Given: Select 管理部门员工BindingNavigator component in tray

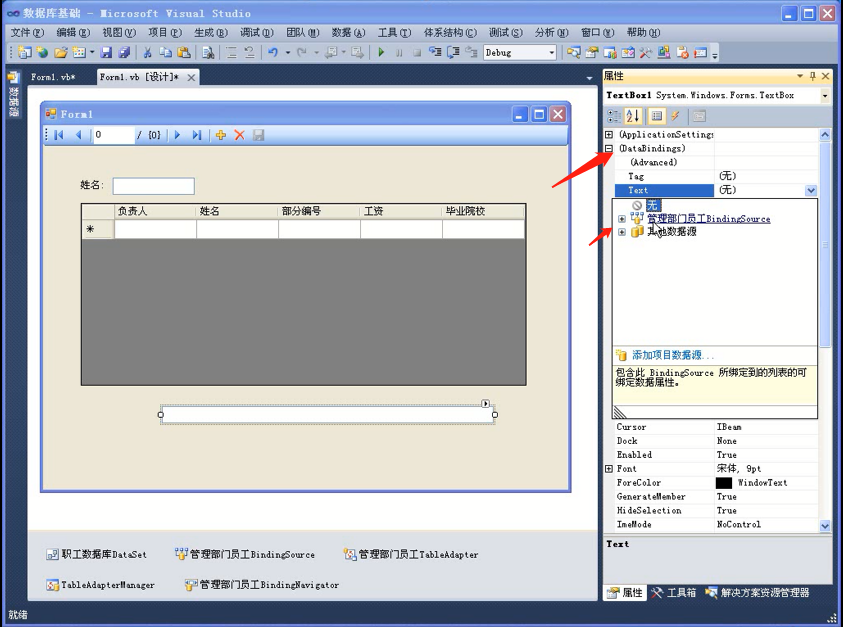Looking at the screenshot, I should (x=262, y=585).
